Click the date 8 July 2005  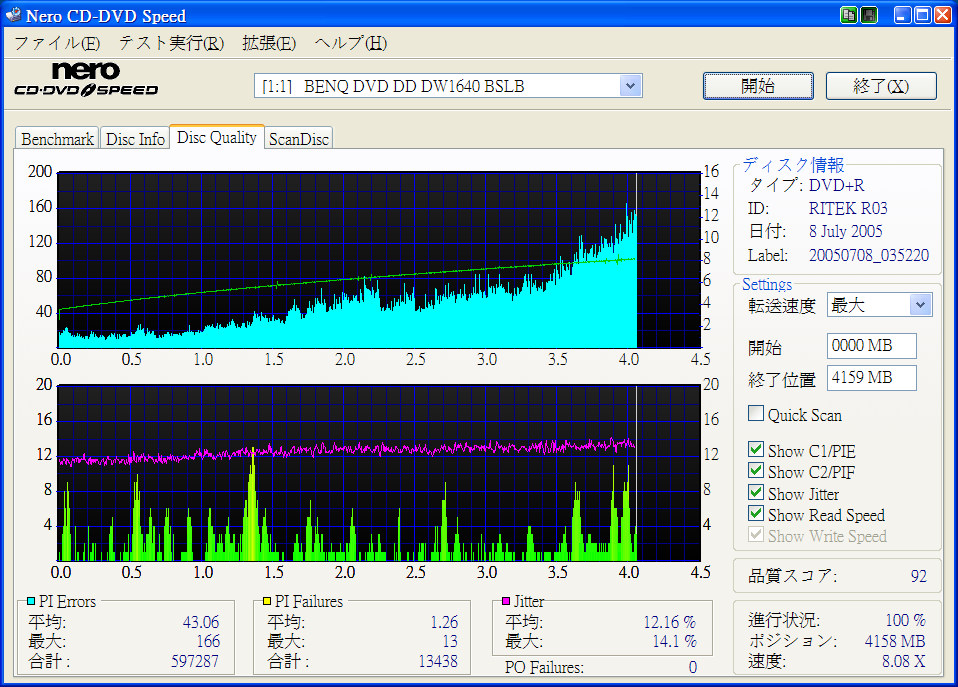[x=846, y=232]
